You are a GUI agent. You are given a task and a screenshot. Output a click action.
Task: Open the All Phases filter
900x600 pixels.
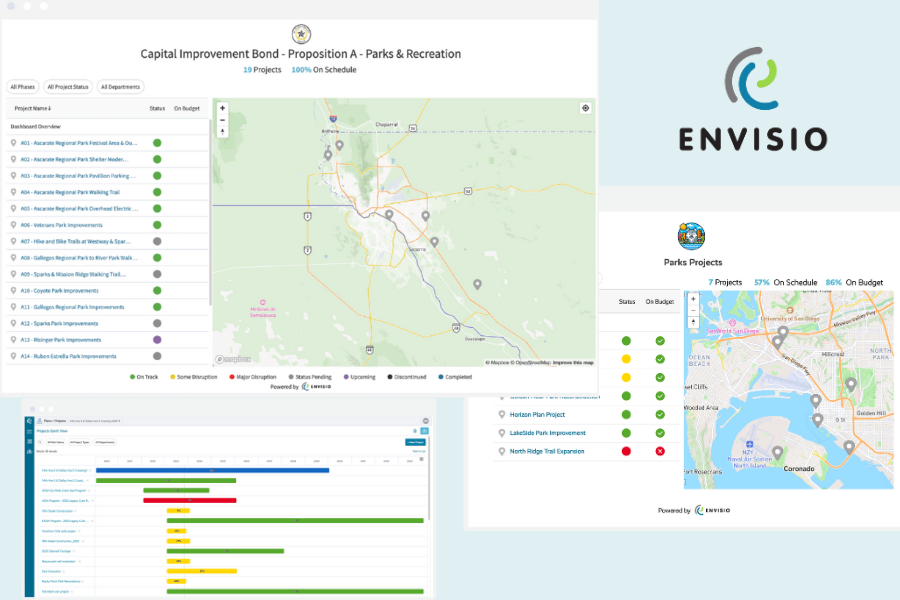click(x=21, y=86)
